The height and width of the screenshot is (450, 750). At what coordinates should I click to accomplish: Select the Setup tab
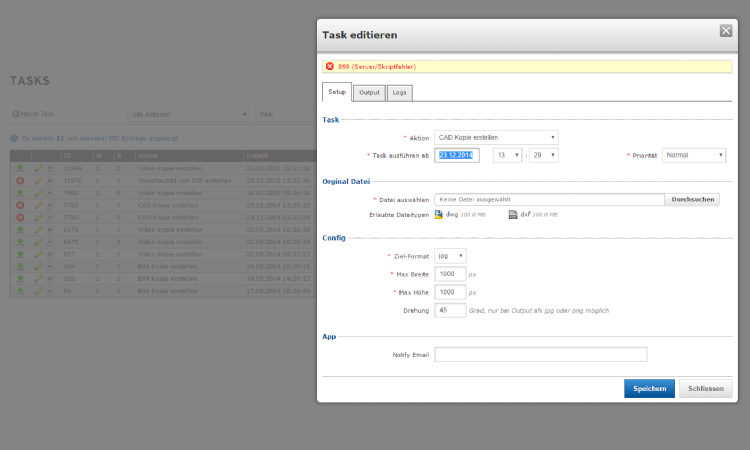click(x=337, y=92)
